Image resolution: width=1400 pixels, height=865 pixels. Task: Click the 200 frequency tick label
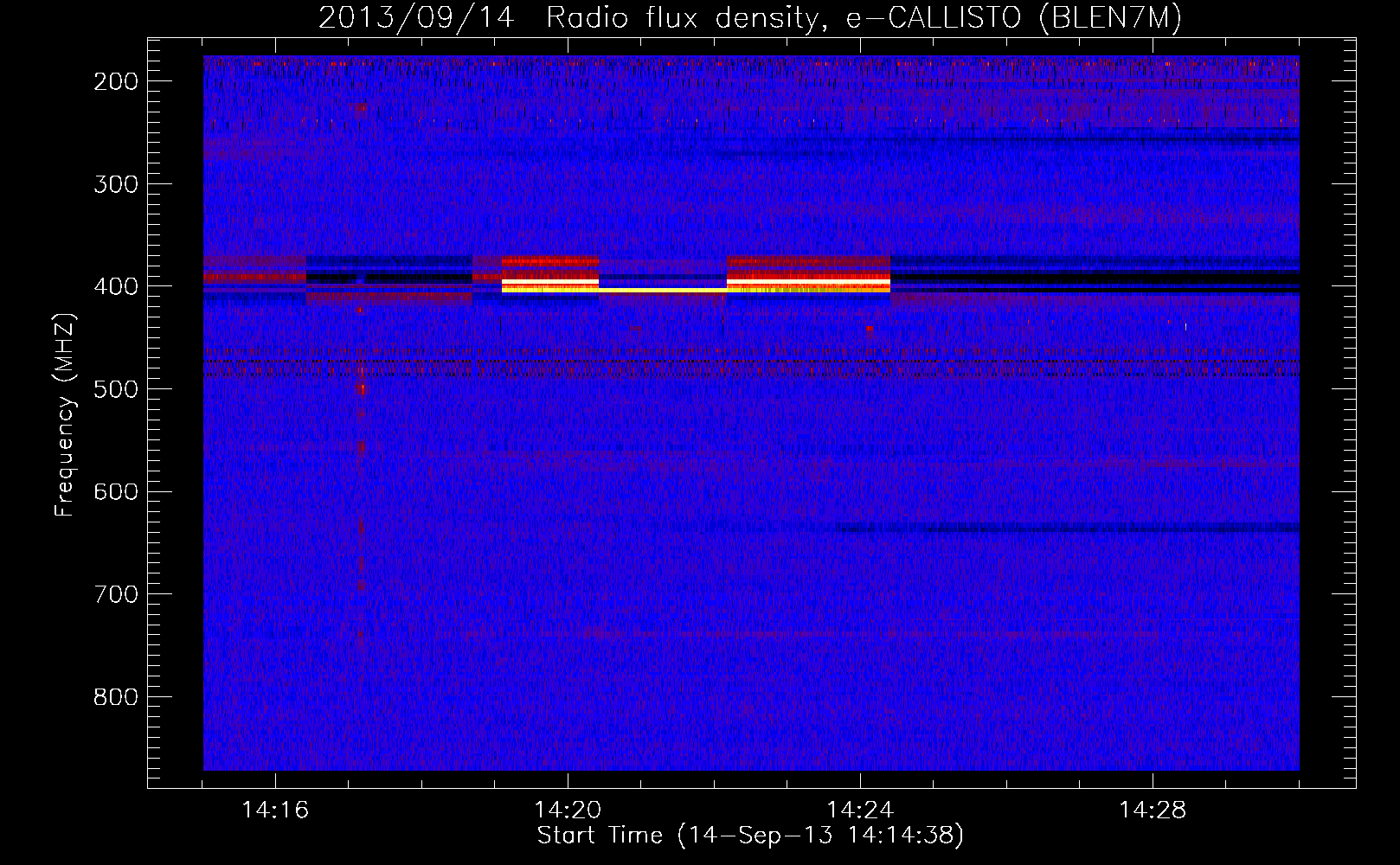coord(115,81)
